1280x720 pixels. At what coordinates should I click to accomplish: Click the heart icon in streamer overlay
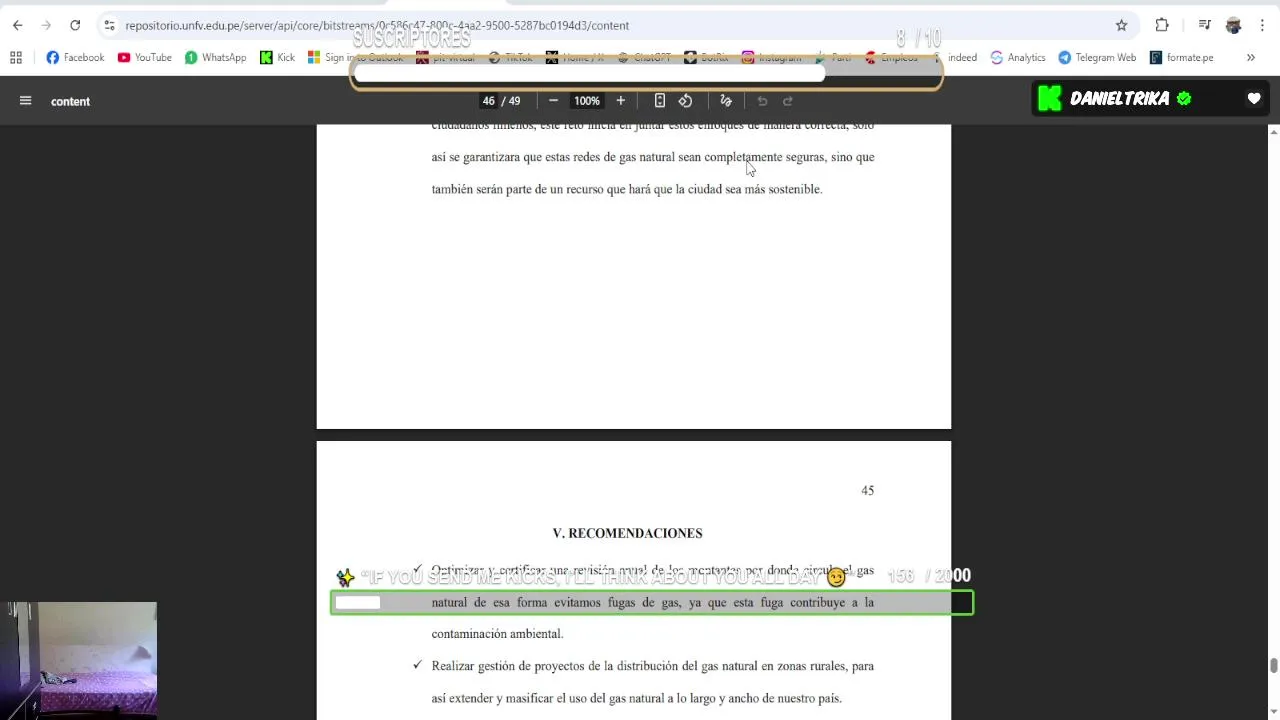1254,98
